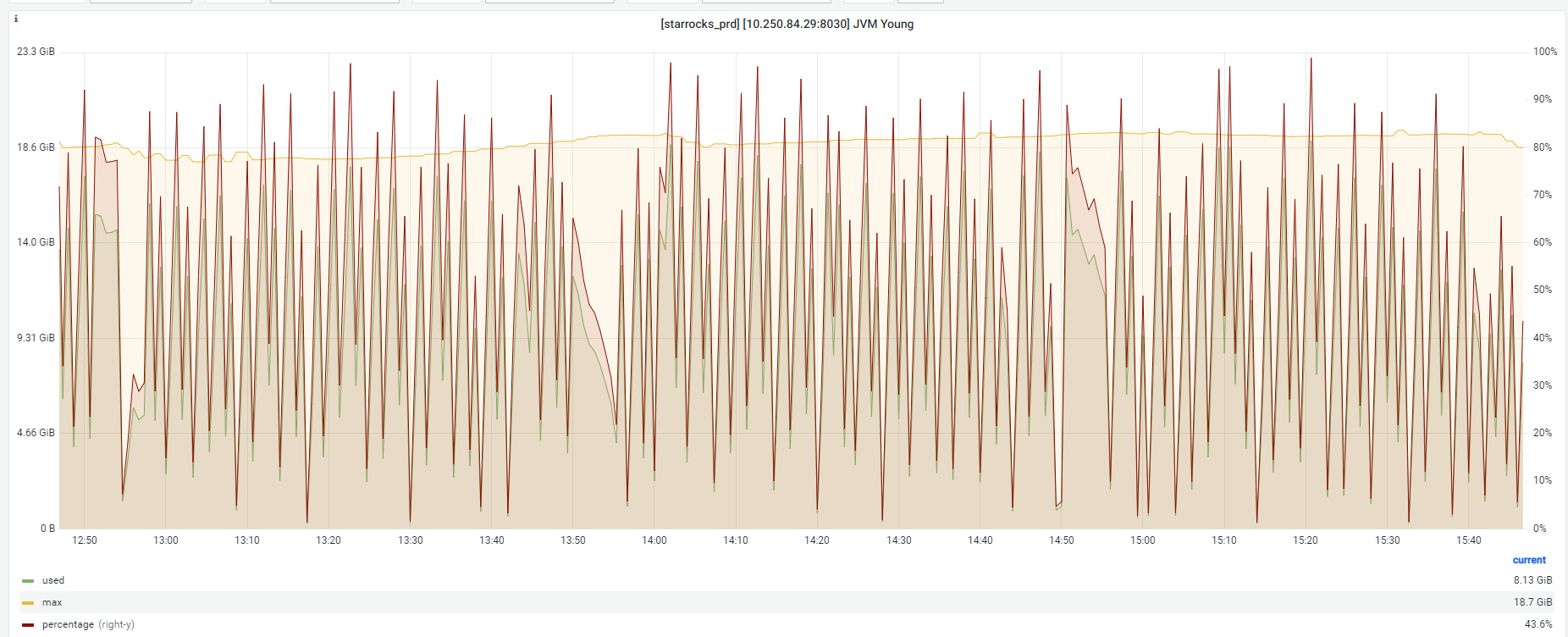1568x637 pixels.
Task: Click the 100% right axis label
Action: click(x=1545, y=52)
